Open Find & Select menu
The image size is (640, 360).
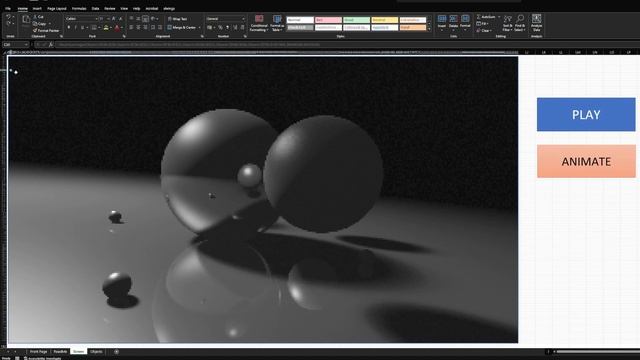520,23
